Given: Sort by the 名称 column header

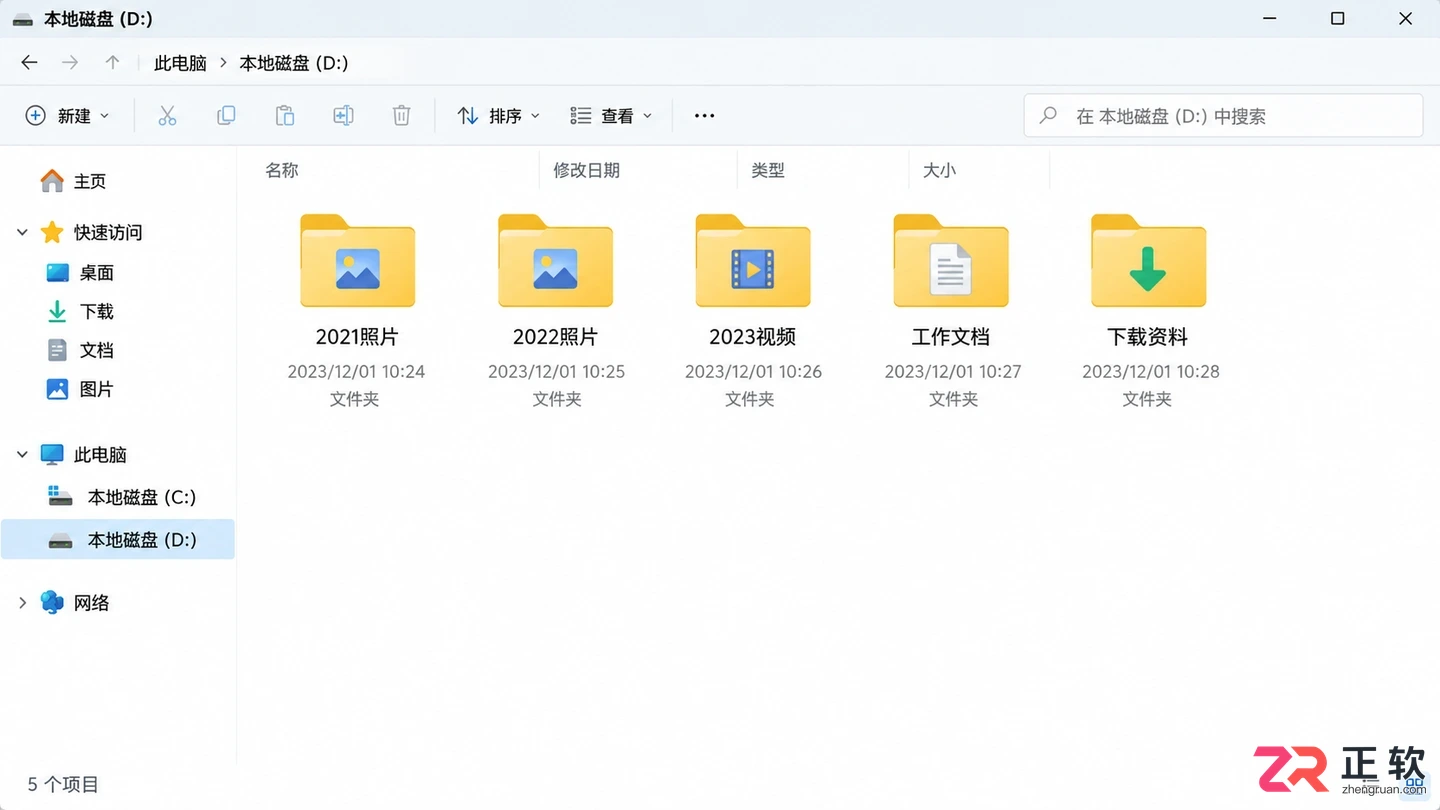Looking at the screenshot, I should click(282, 170).
